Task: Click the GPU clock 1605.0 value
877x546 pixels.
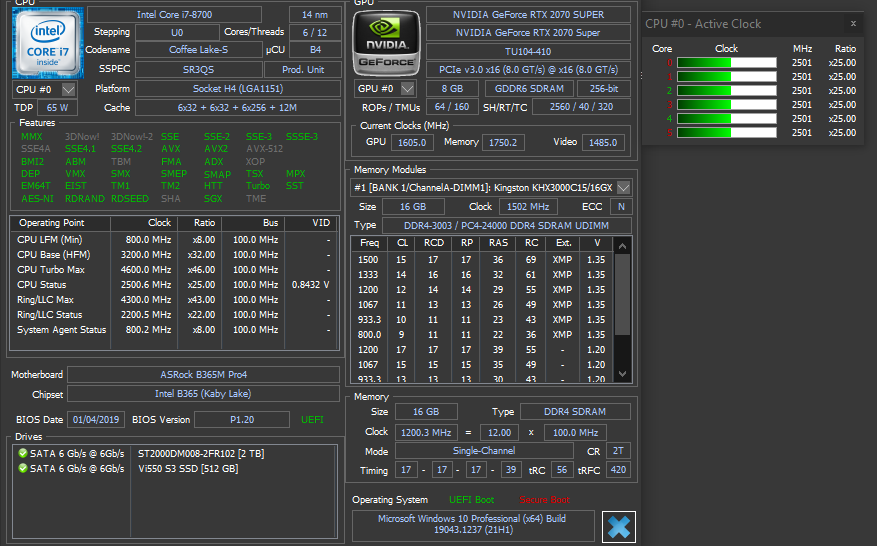Action: pyautogui.click(x=412, y=143)
